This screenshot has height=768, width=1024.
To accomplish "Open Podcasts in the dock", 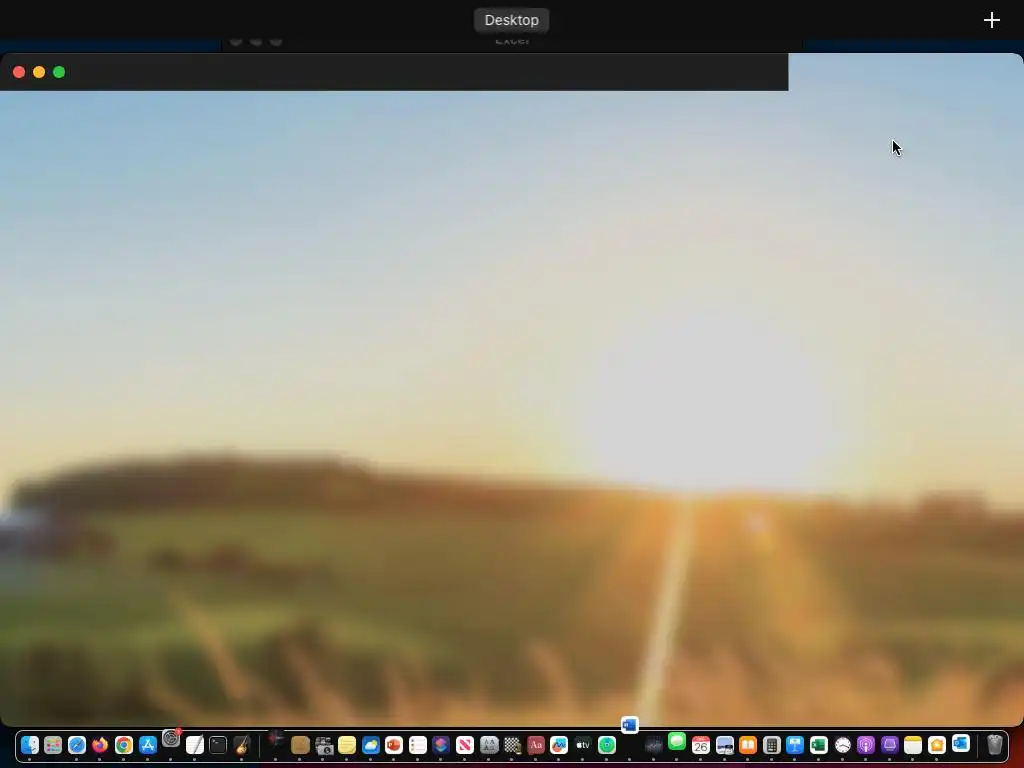I will tap(866, 745).
